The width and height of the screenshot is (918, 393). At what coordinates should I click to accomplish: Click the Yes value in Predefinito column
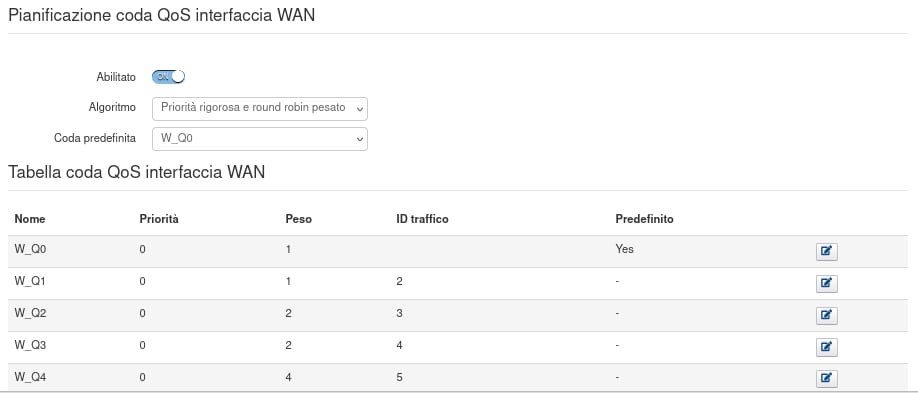pos(625,249)
